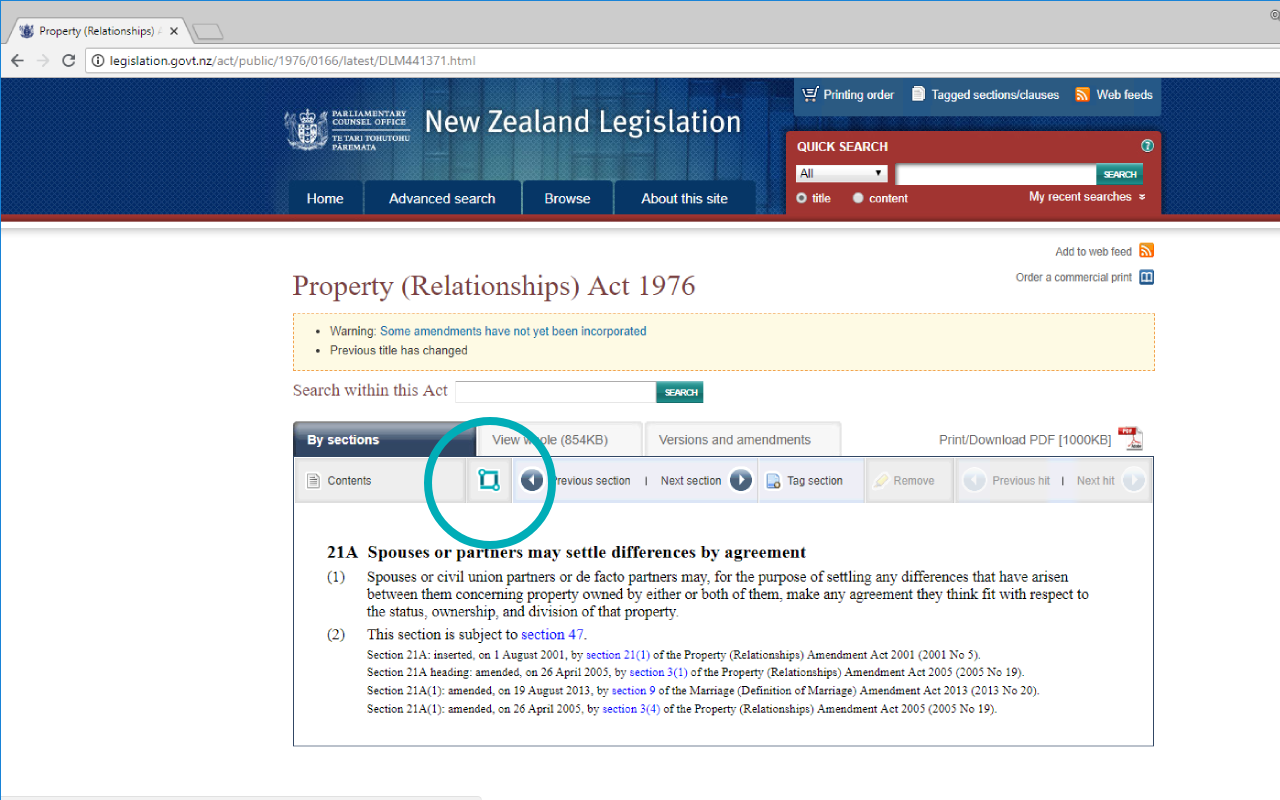Image resolution: width=1280 pixels, height=800 pixels.
Task: Open the amendments not yet incorporated warning link
Action: pos(513,331)
